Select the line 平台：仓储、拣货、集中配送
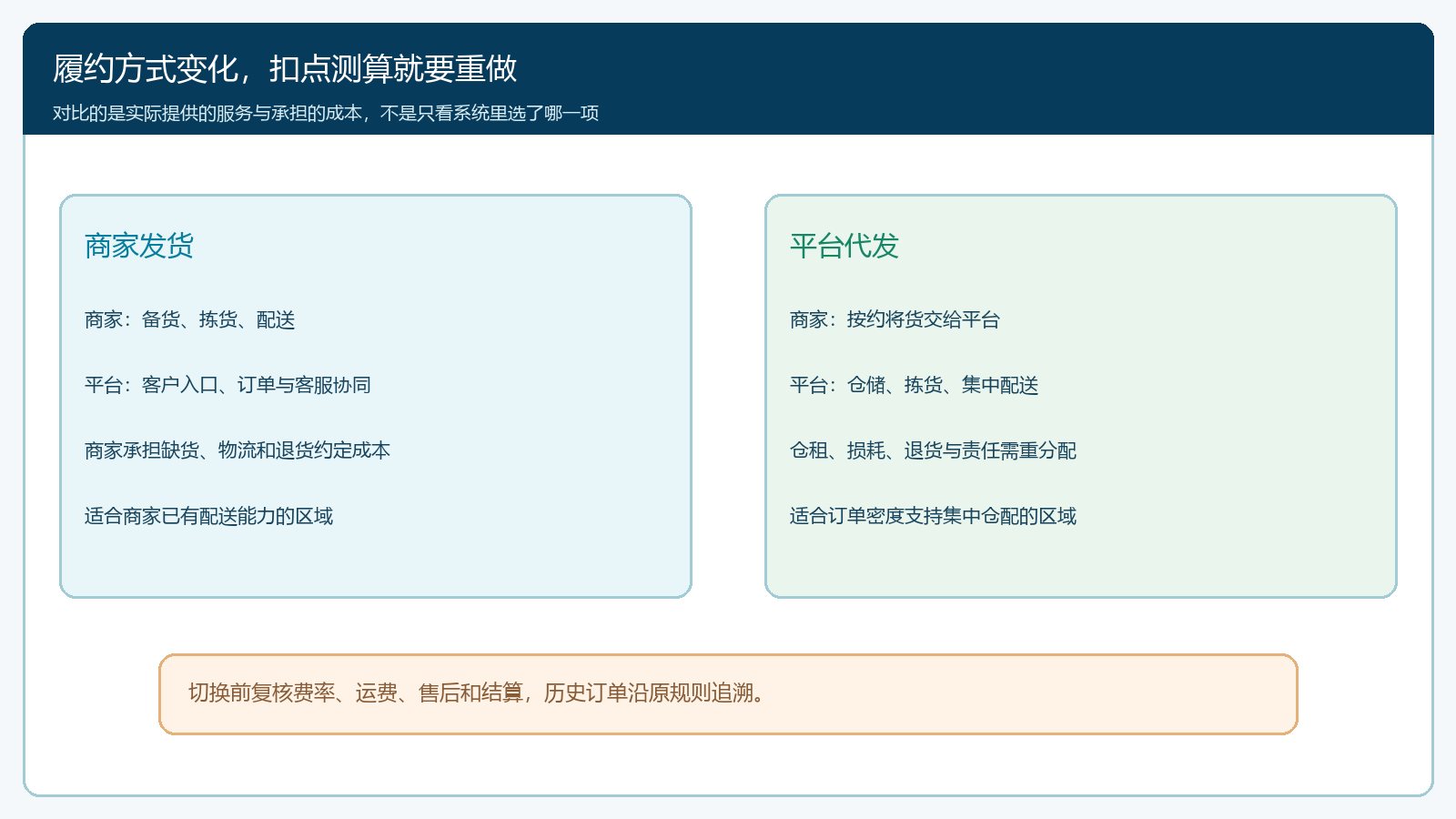The height and width of the screenshot is (819, 1456). click(x=915, y=385)
